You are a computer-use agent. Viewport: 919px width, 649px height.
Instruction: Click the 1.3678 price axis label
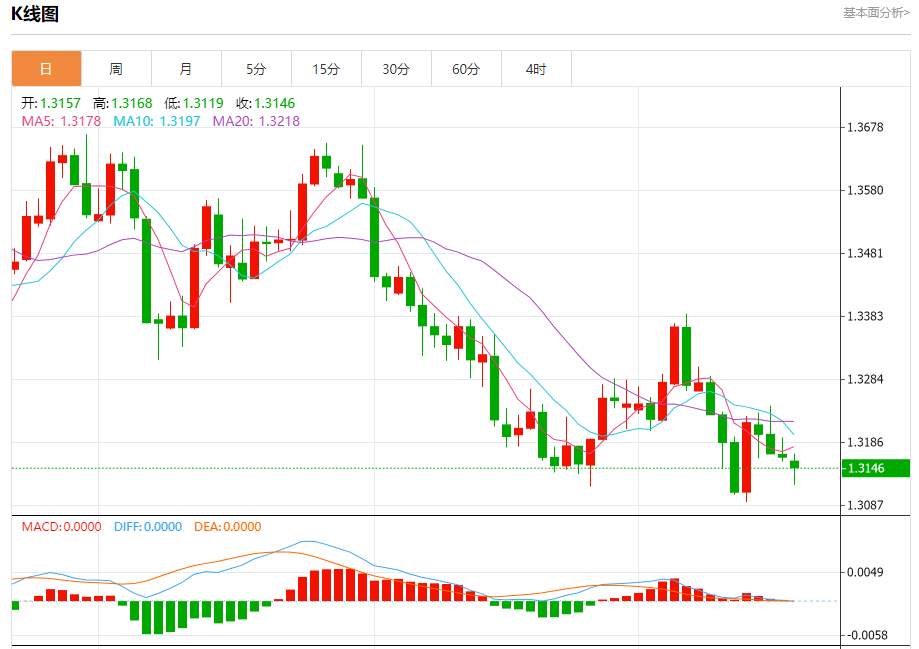865,127
